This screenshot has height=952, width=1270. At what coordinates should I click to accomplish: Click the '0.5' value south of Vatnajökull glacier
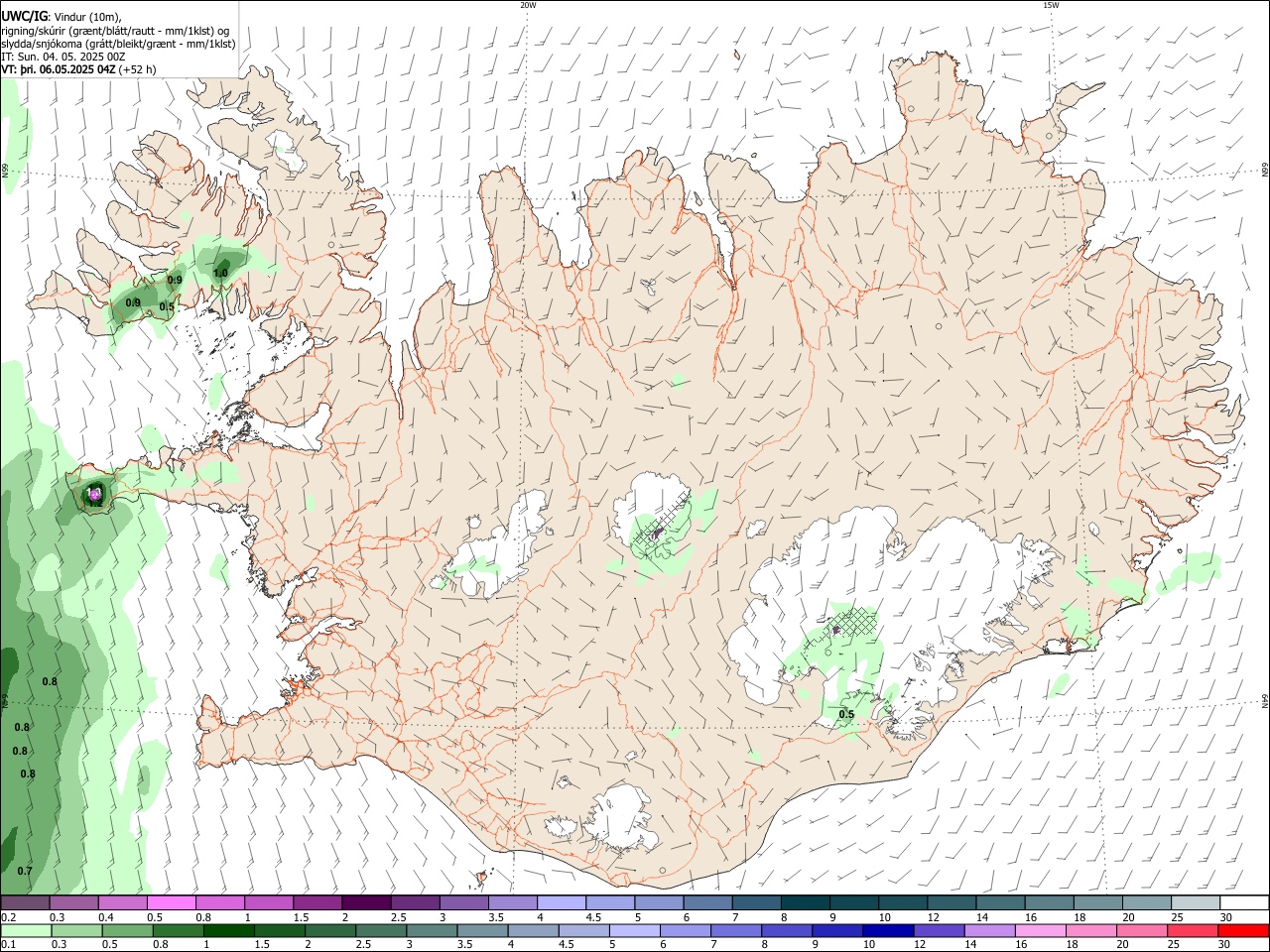[846, 715]
